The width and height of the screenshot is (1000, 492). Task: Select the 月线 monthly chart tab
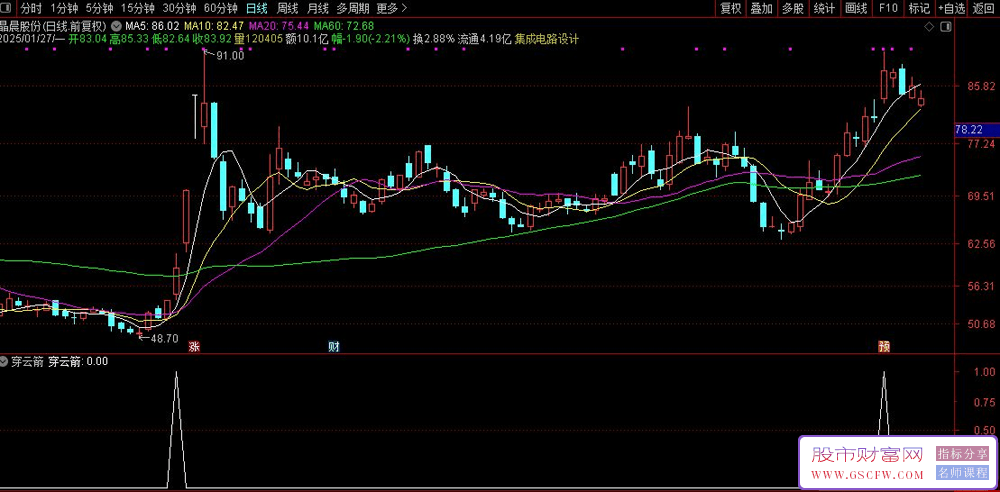click(318, 8)
